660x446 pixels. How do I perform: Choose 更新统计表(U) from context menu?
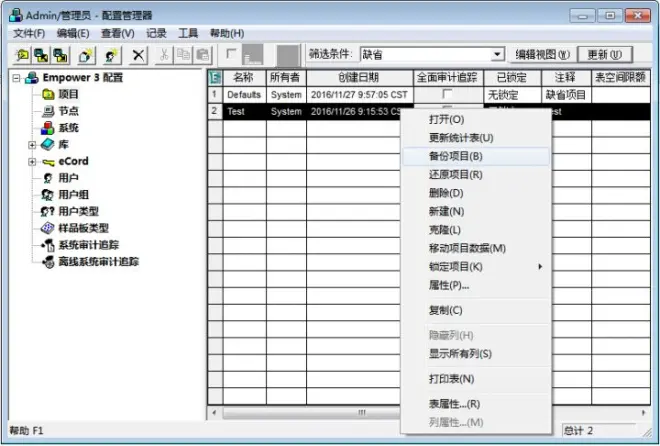(x=476, y=138)
